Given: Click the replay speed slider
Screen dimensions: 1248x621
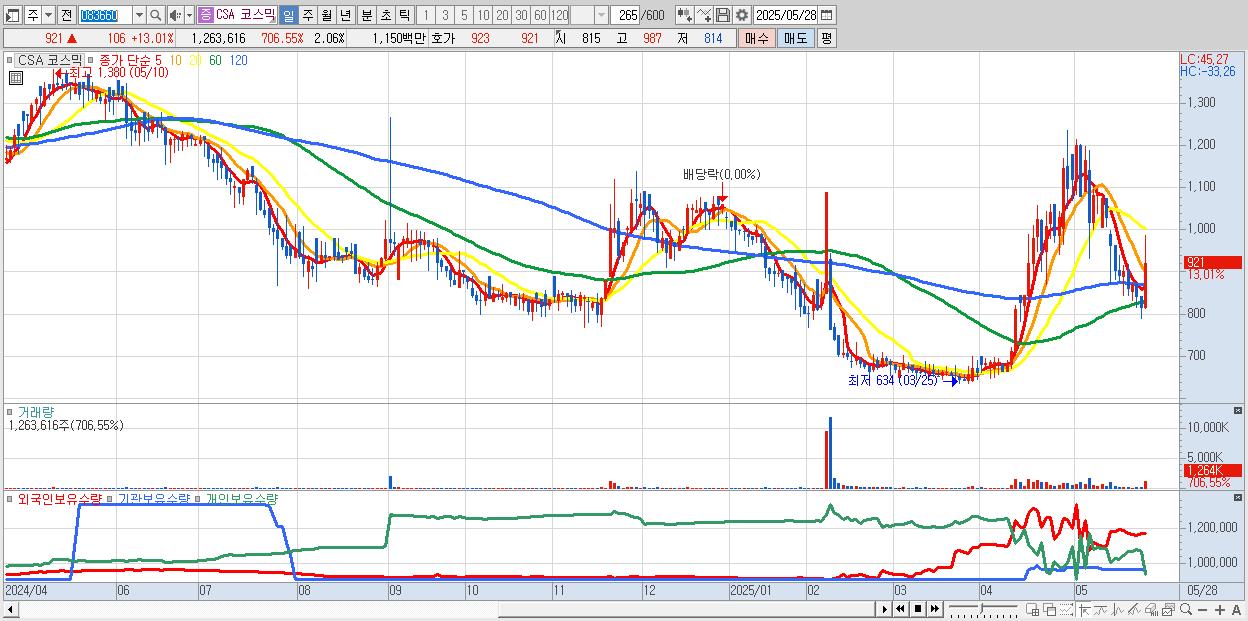Looking at the screenshot, I should click(983, 609).
